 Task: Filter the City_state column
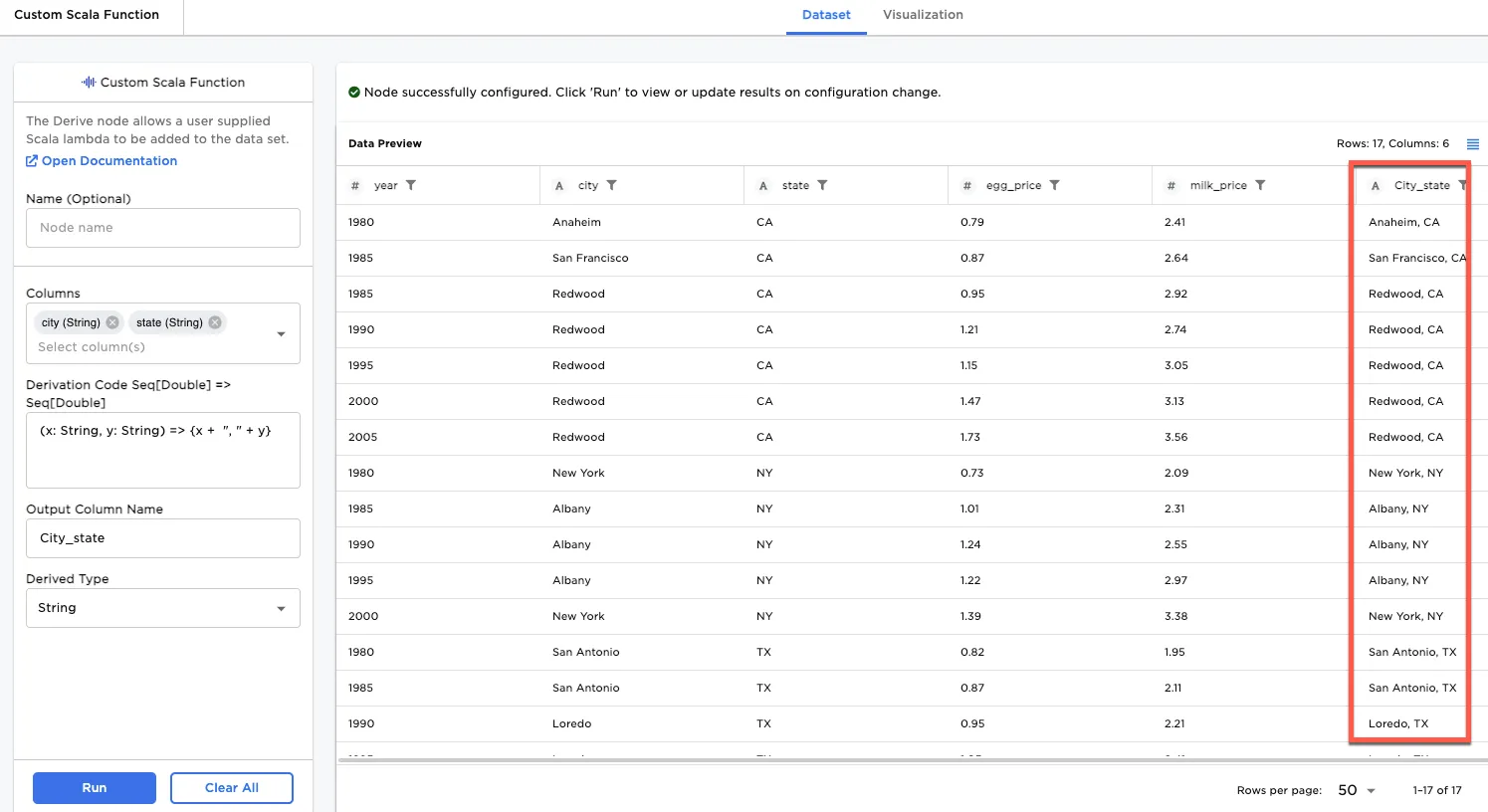coord(1462,185)
